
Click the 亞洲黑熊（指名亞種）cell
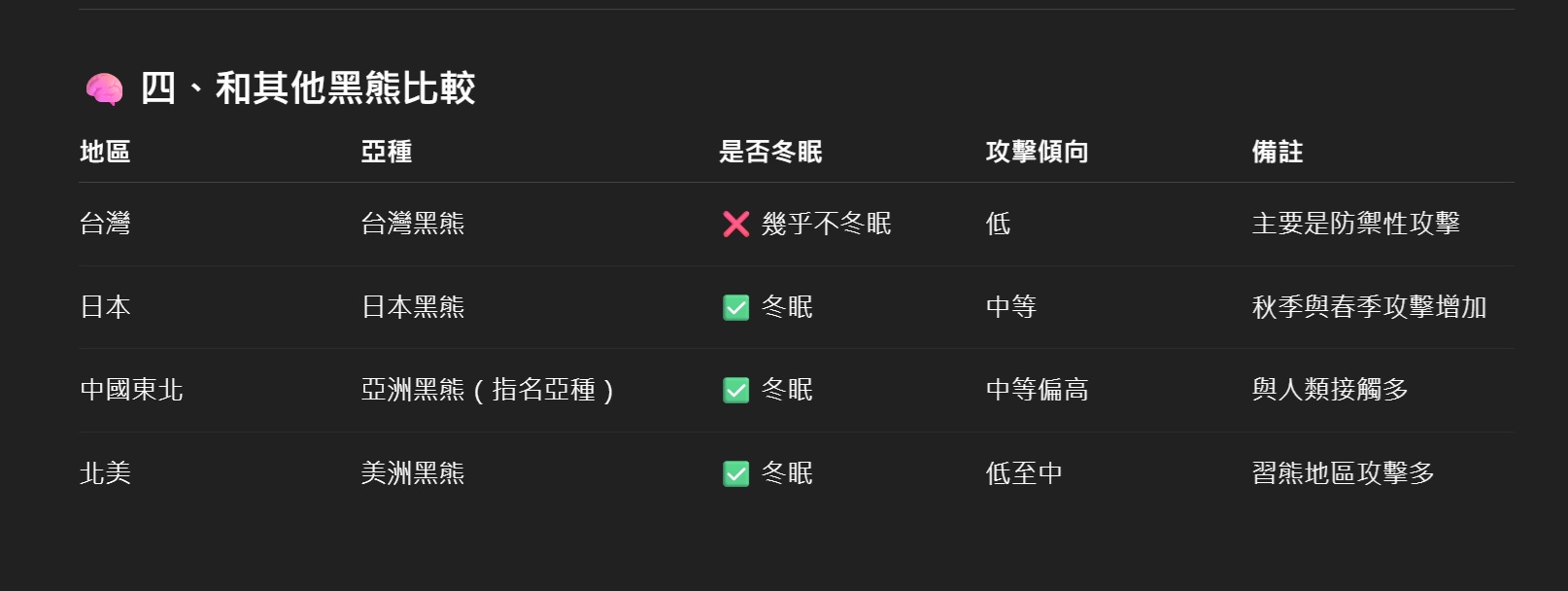(488, 390)
